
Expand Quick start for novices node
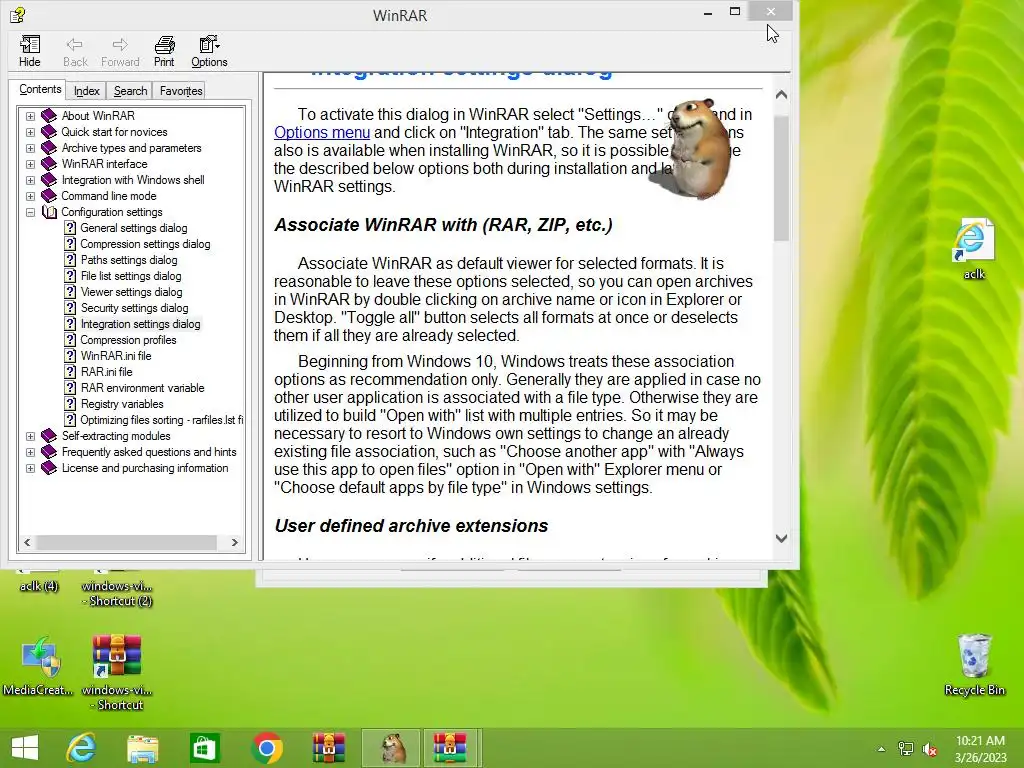pos(30,133)
